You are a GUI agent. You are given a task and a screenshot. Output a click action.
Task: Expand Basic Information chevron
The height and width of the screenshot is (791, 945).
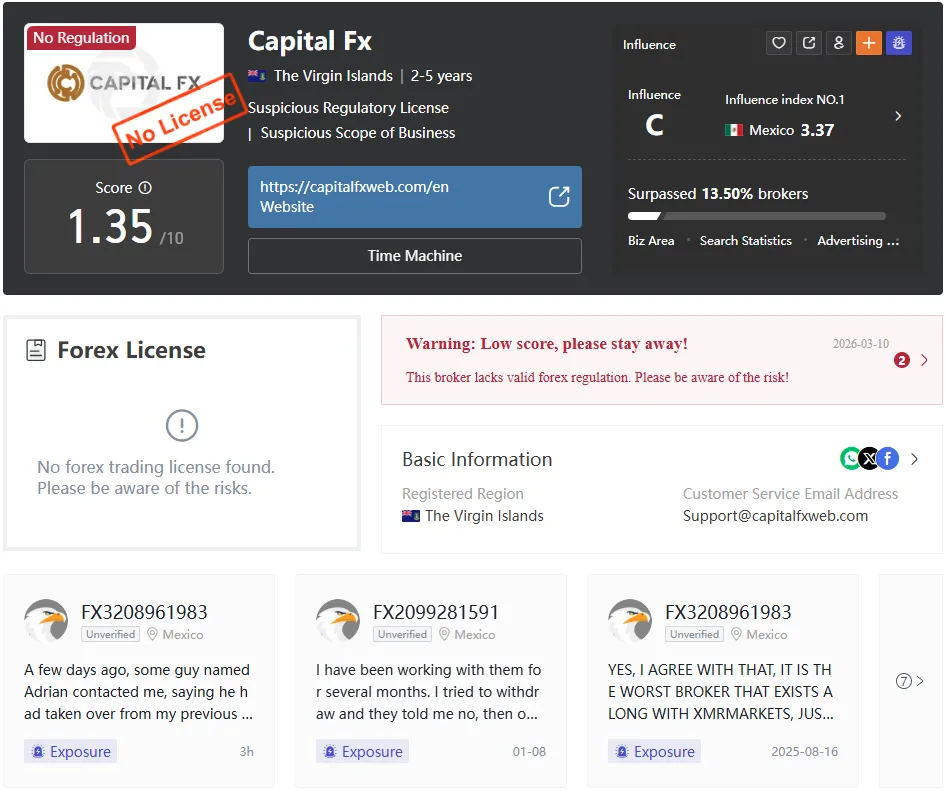click(x=914, y=459)
